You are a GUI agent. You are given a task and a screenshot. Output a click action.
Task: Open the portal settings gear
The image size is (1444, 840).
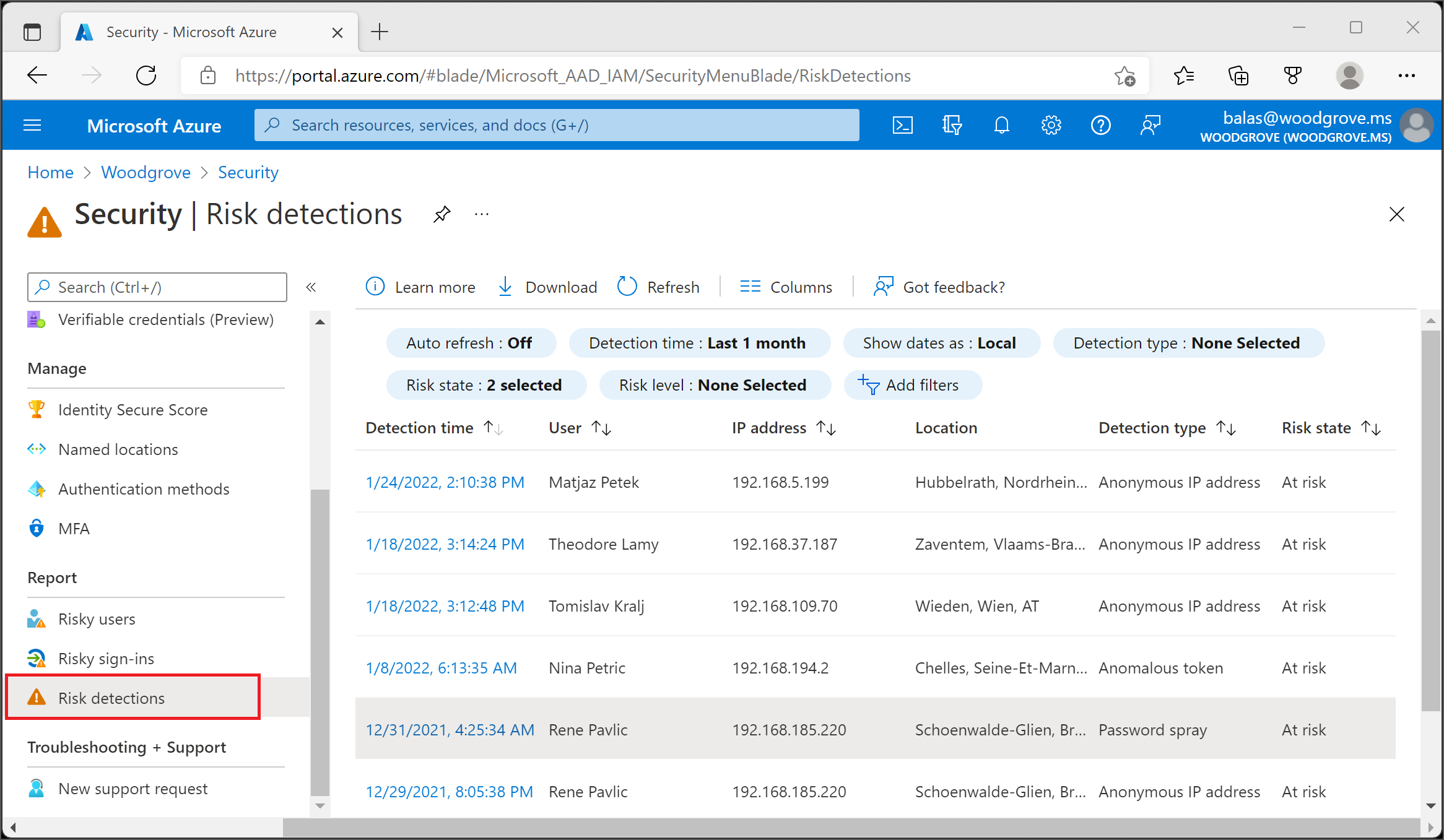click(1051, 126)
